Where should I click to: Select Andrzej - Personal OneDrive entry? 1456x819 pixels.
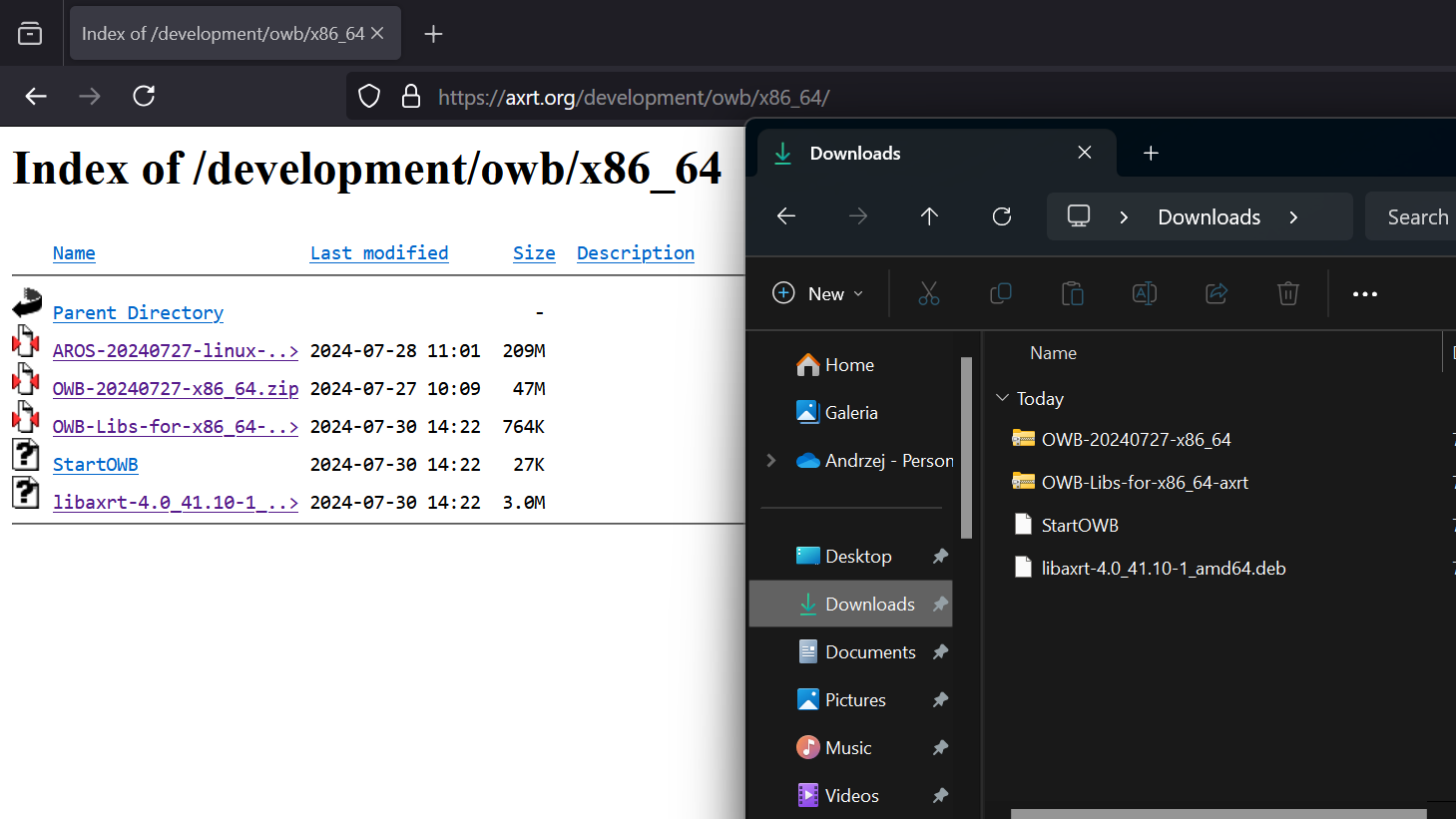tap(874, 461)
